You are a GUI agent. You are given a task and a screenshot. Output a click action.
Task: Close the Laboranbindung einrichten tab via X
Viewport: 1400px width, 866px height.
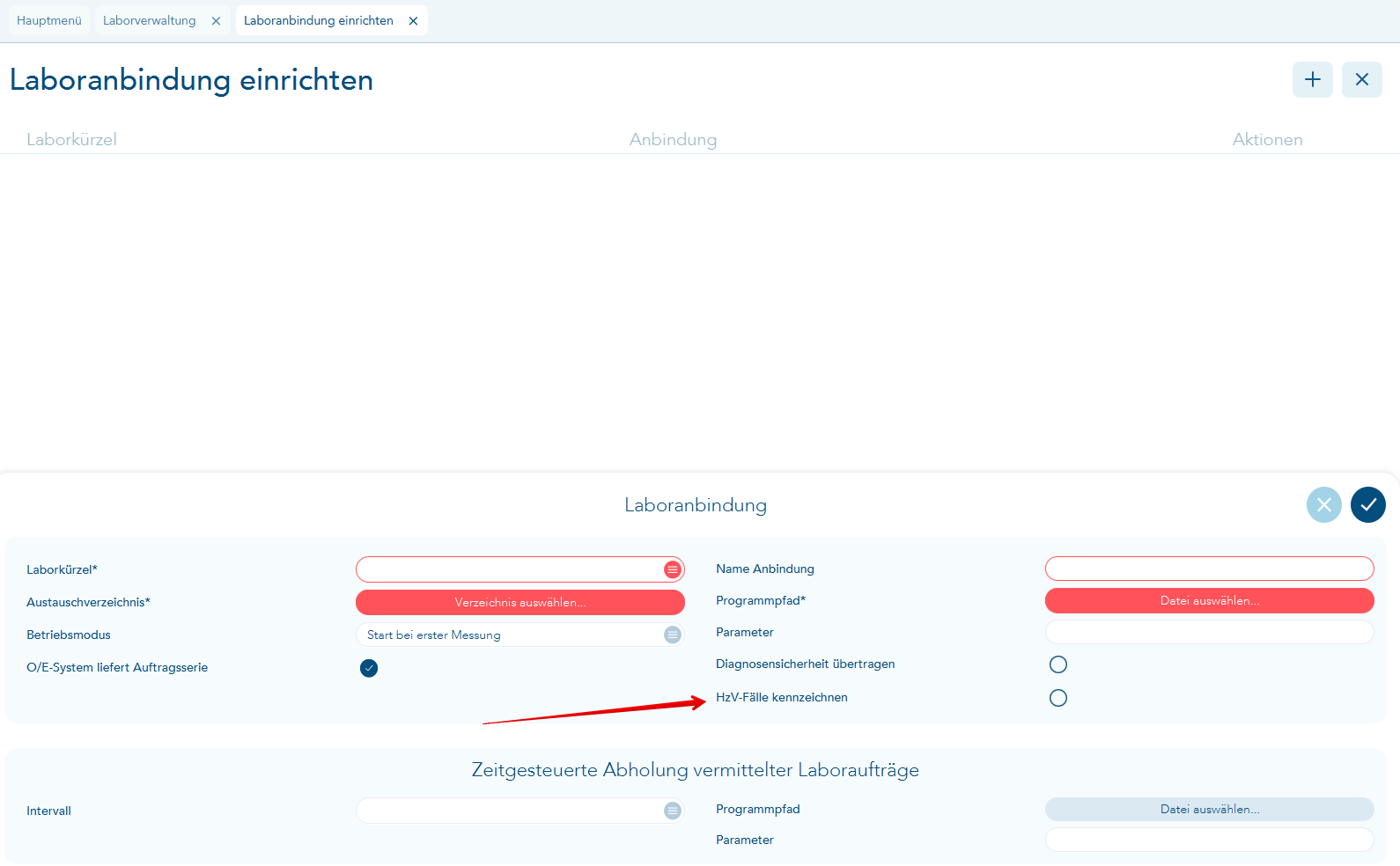[x=413, y=21]
